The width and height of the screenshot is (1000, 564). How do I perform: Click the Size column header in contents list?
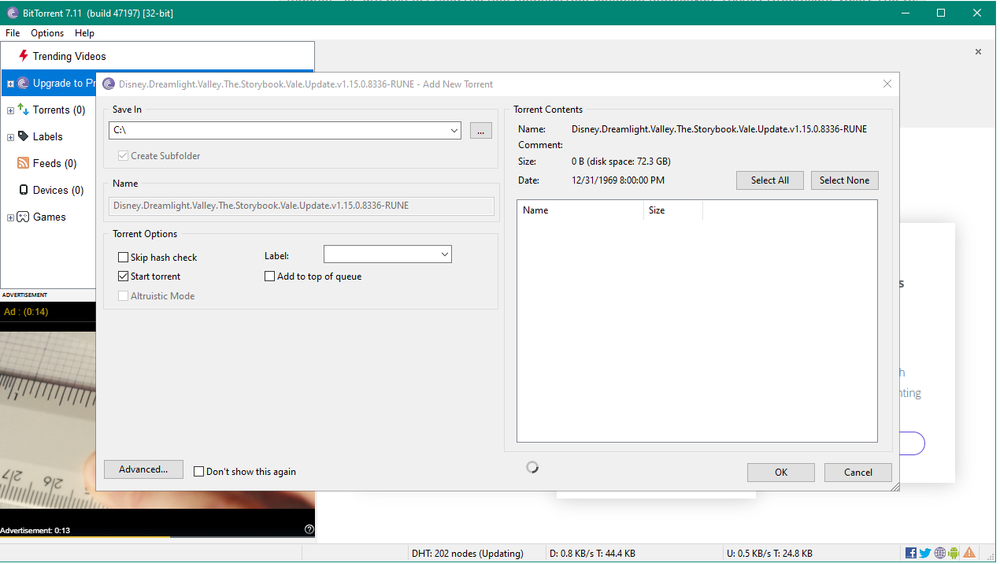[673, 210]
